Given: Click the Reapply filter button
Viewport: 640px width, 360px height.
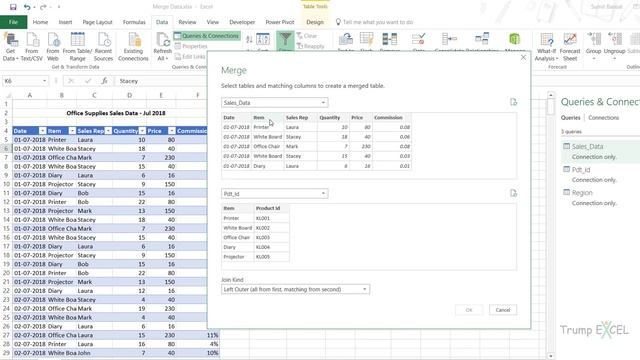Looking at the screenshot, I should [x=311, y=46].
